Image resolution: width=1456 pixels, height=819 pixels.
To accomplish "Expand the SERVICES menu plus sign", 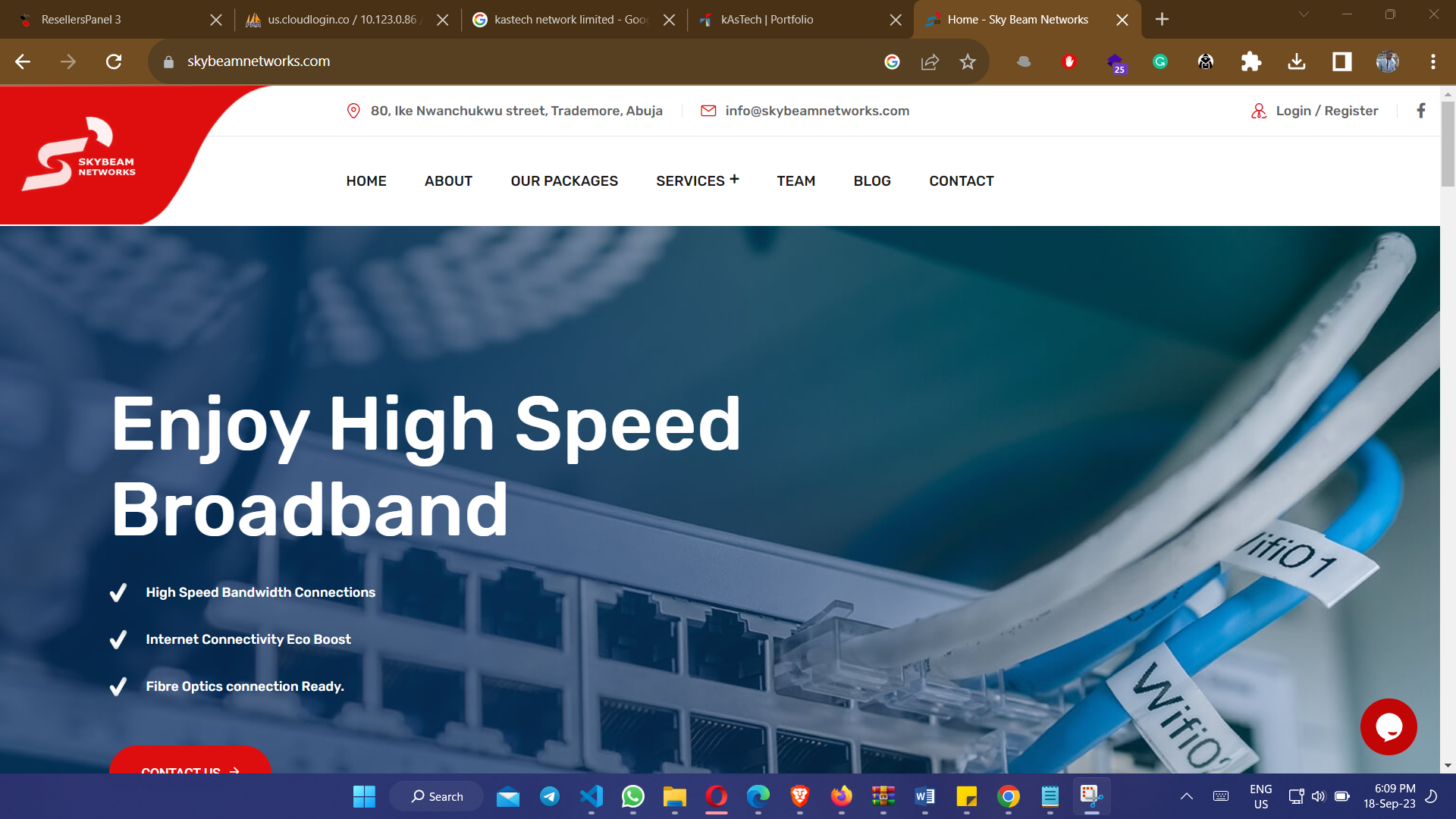I will coord(734,180).
